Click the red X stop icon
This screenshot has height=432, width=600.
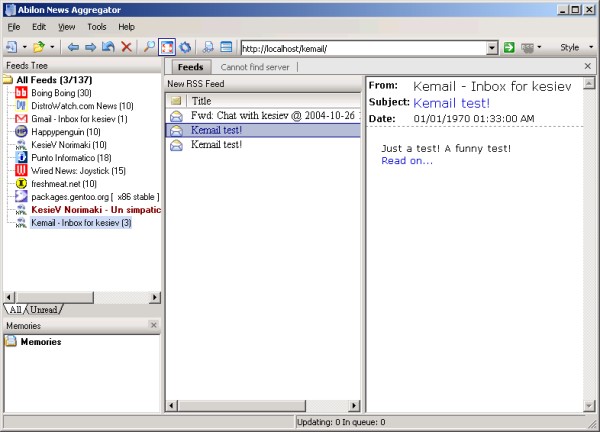(126, 47)
